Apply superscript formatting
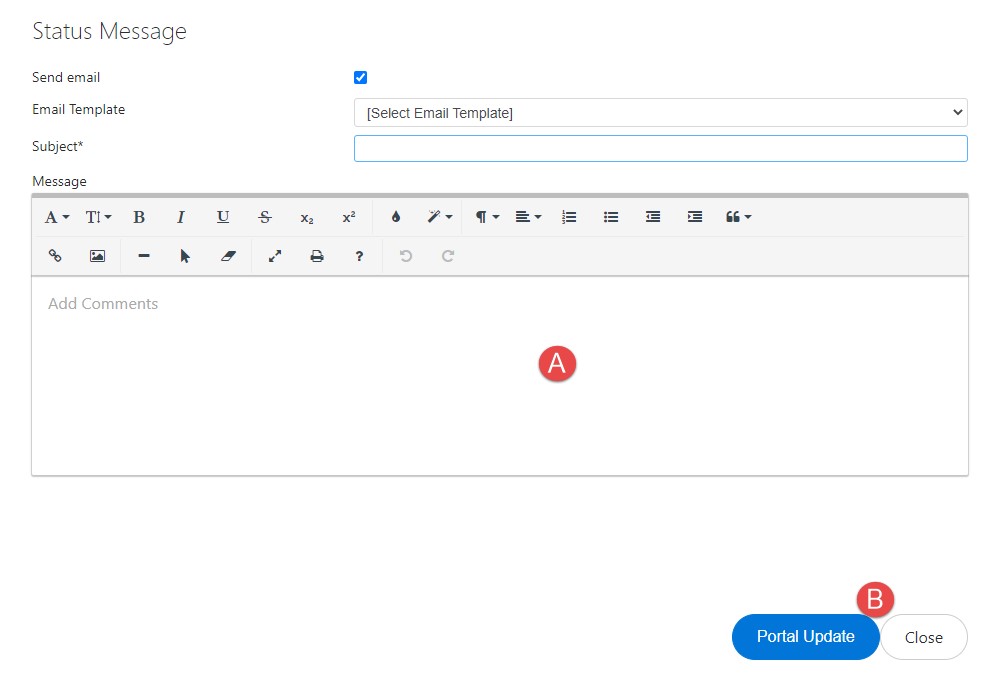 [349, 217]
